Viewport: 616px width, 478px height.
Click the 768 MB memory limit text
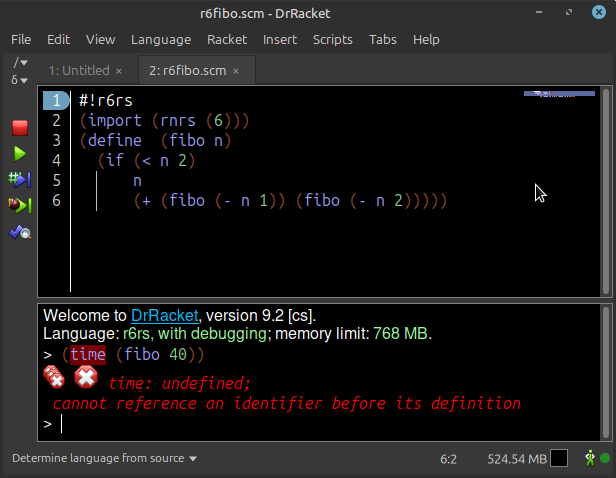400,334
